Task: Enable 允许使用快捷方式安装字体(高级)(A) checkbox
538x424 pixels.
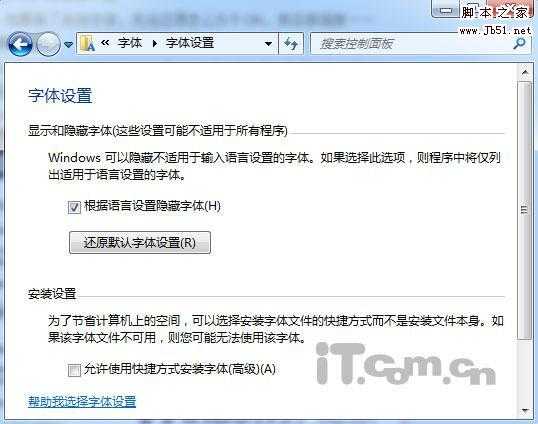Action: (x=74, y=370)
